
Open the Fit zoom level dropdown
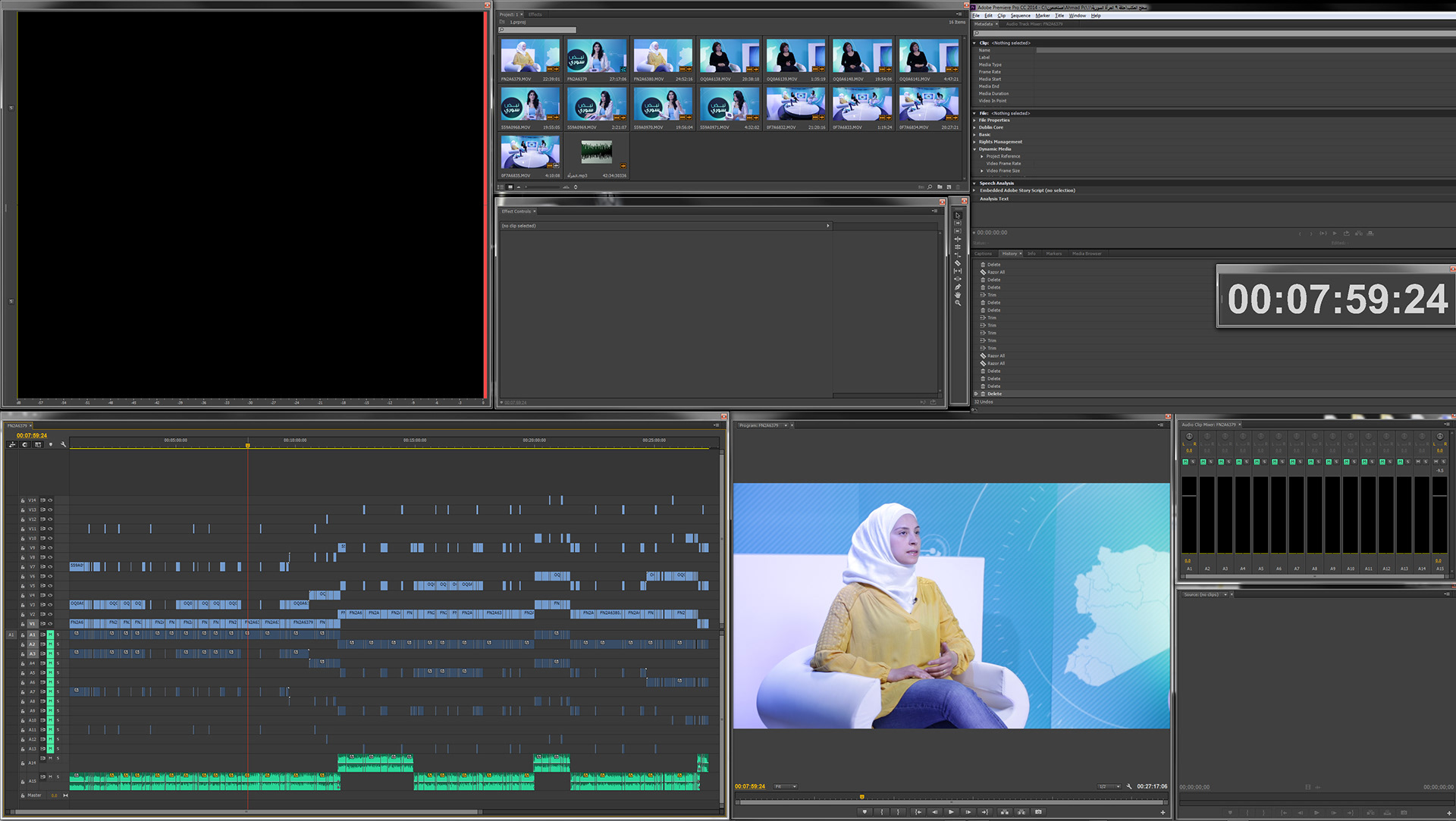coord(786,786)
